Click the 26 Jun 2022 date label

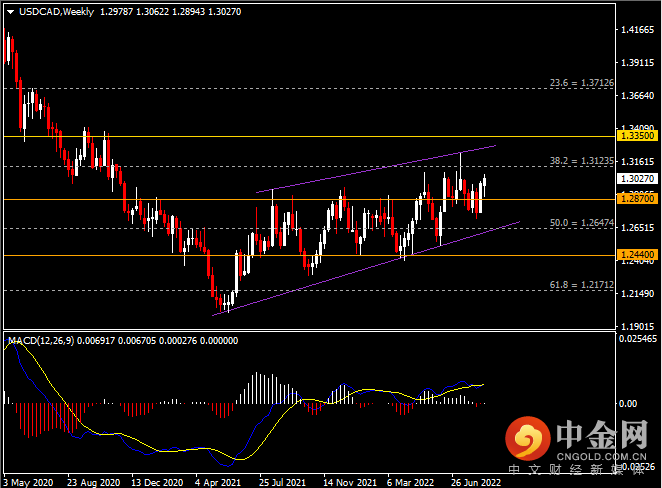(x=477, y=480)
